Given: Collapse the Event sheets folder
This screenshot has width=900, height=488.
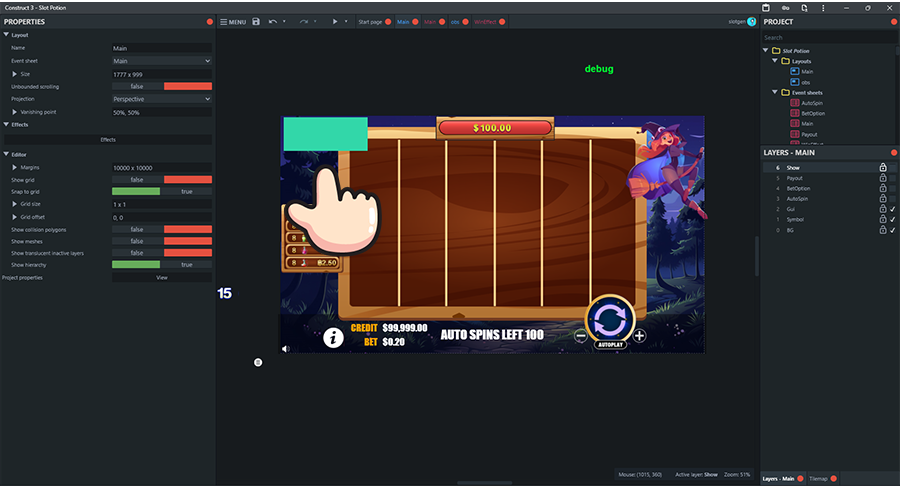Looking at the screenshot, I should (775, 92).
